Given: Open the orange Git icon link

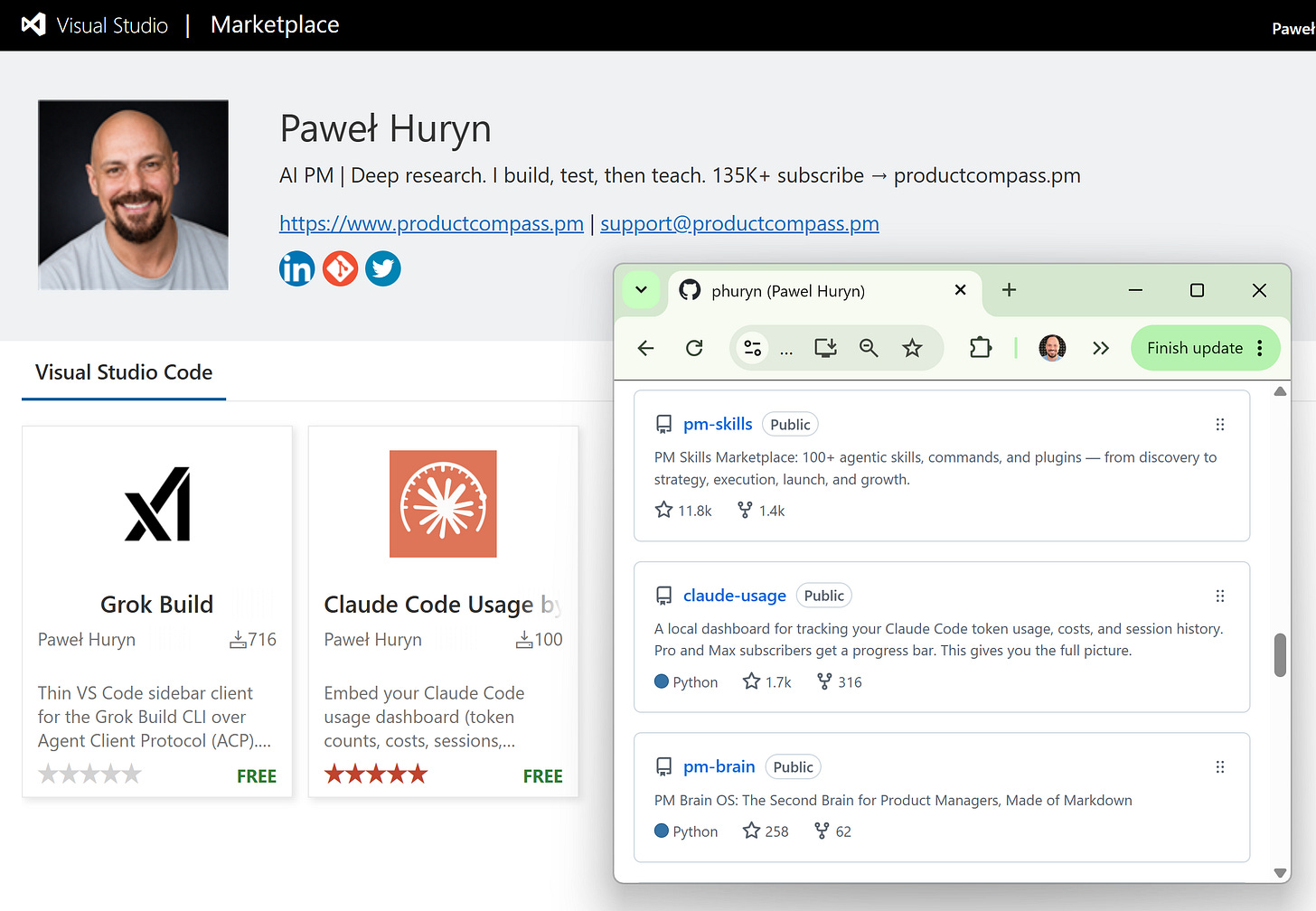Looking at the screenshot, I should pyautogui.click(x=341, y=268).
